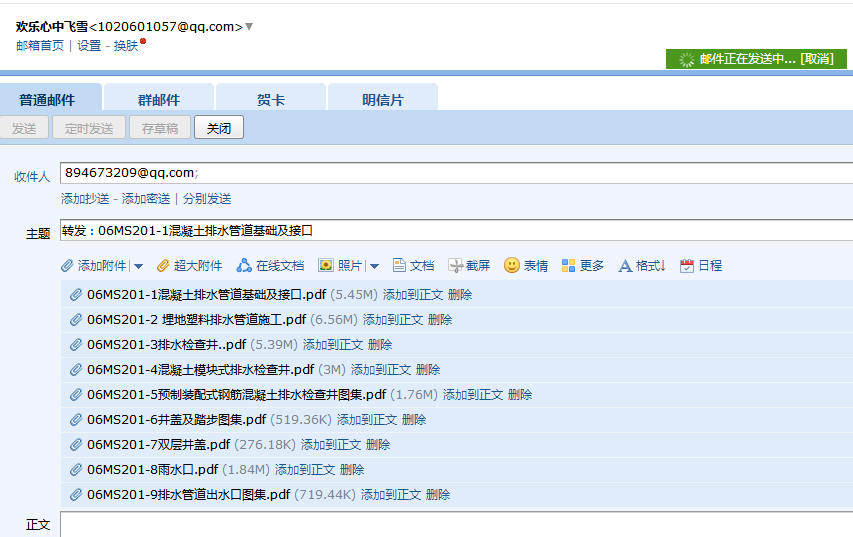Click 添加到正文 for 06MS201-6井盖及踏步图集.pdf
This screenshot has width=853, height=537.
click(367, 420)
